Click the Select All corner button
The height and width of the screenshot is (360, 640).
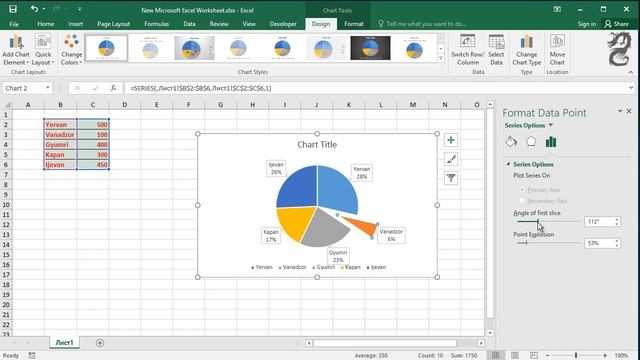pos(6,105)
